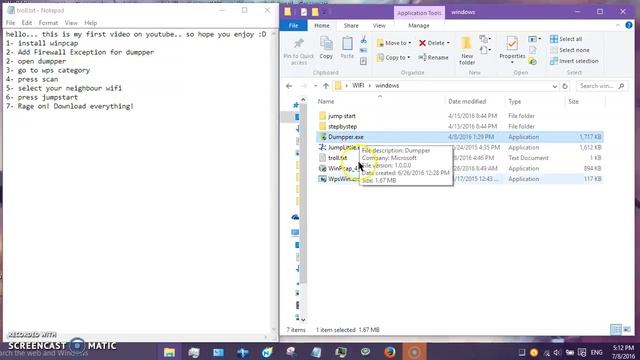Viewport: 640px width, 360px height.
Task: Open the Open-with dropdown in Open group
Action: click(x=535, y=39)
